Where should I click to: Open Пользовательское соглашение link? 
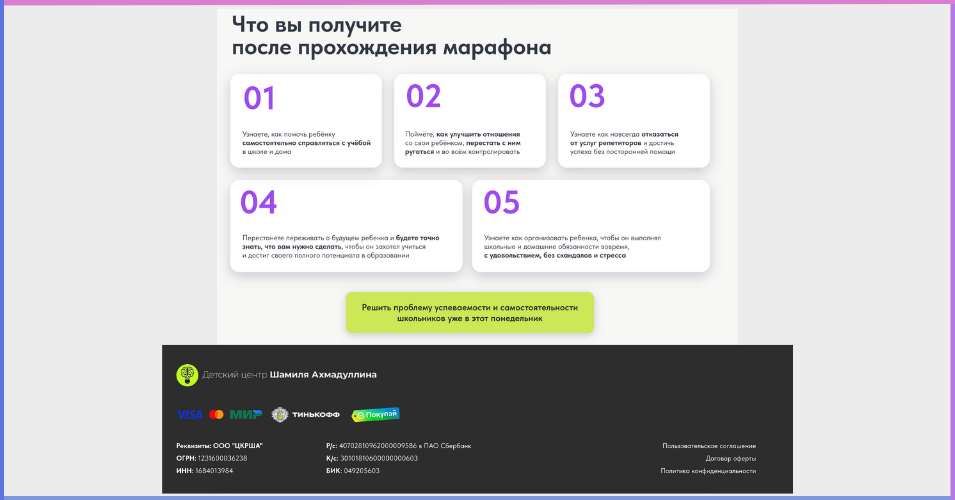[x=709, y=446]
